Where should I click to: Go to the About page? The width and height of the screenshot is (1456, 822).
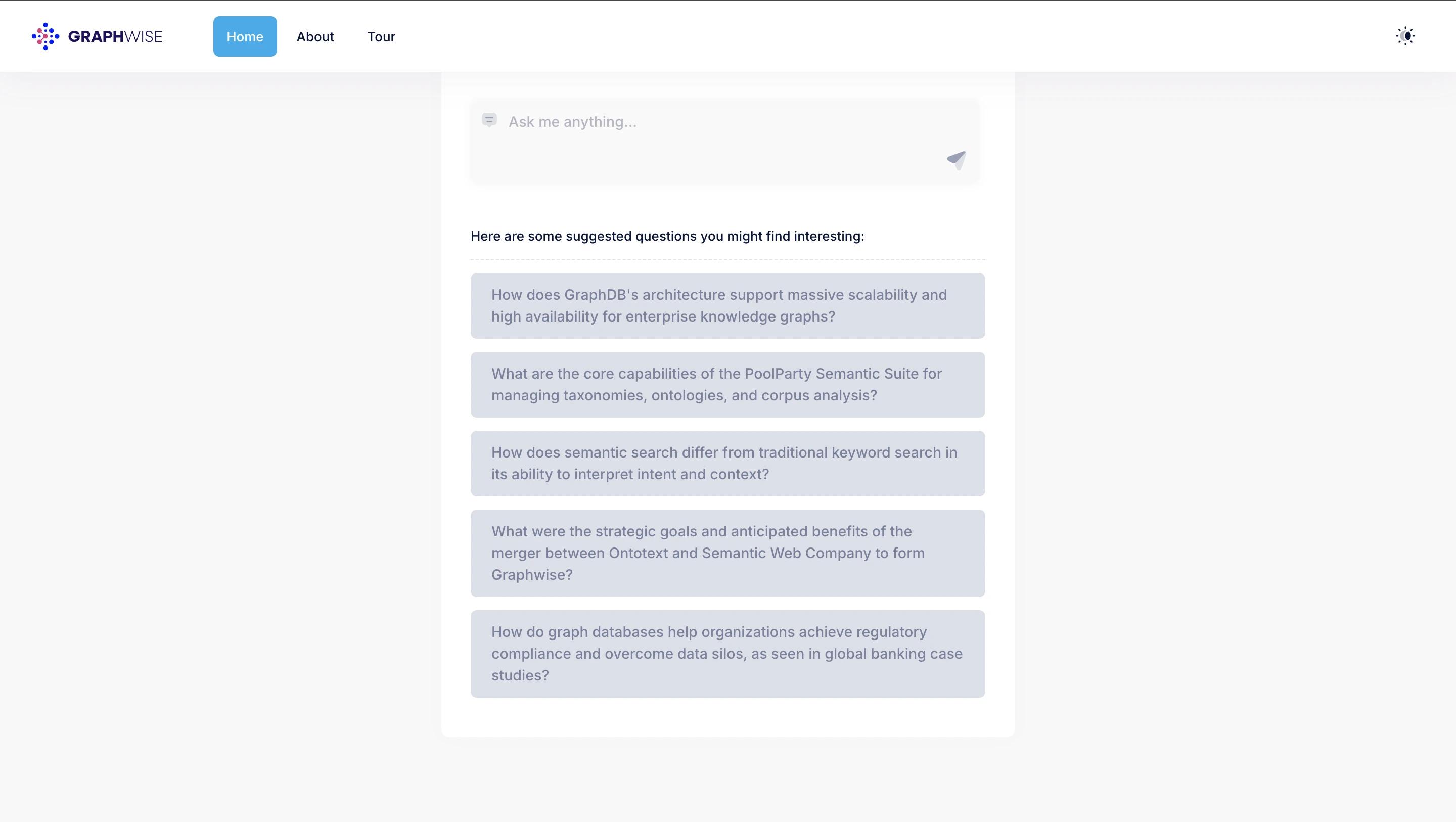pos(315,37)
